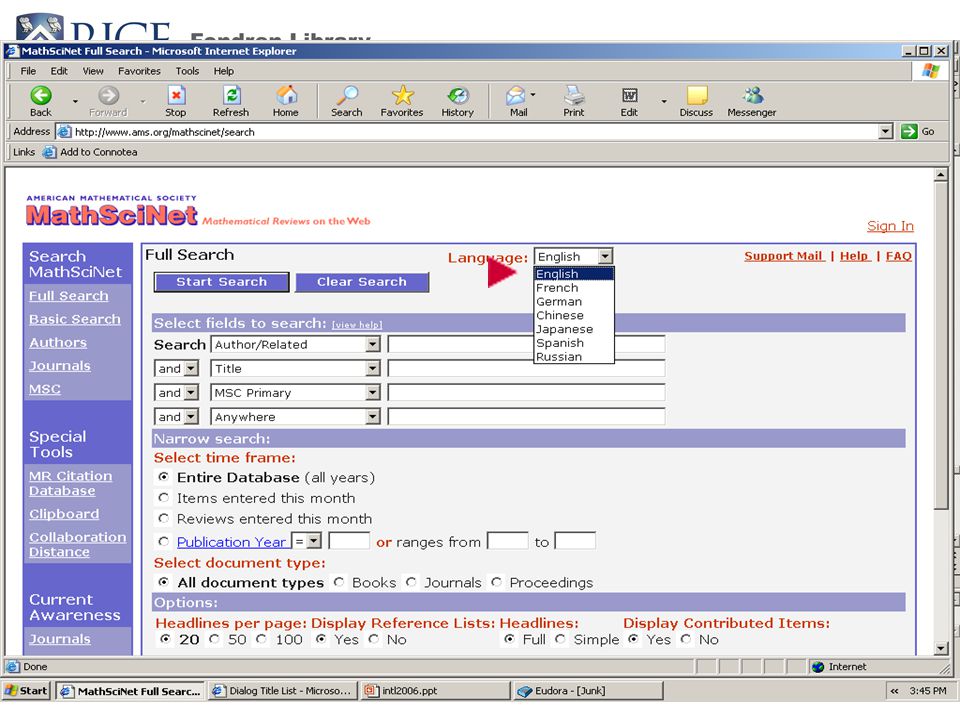The width and height of the screenshot is (960, 720).
Task: Choose Books document type
Action: click(339, 582)
